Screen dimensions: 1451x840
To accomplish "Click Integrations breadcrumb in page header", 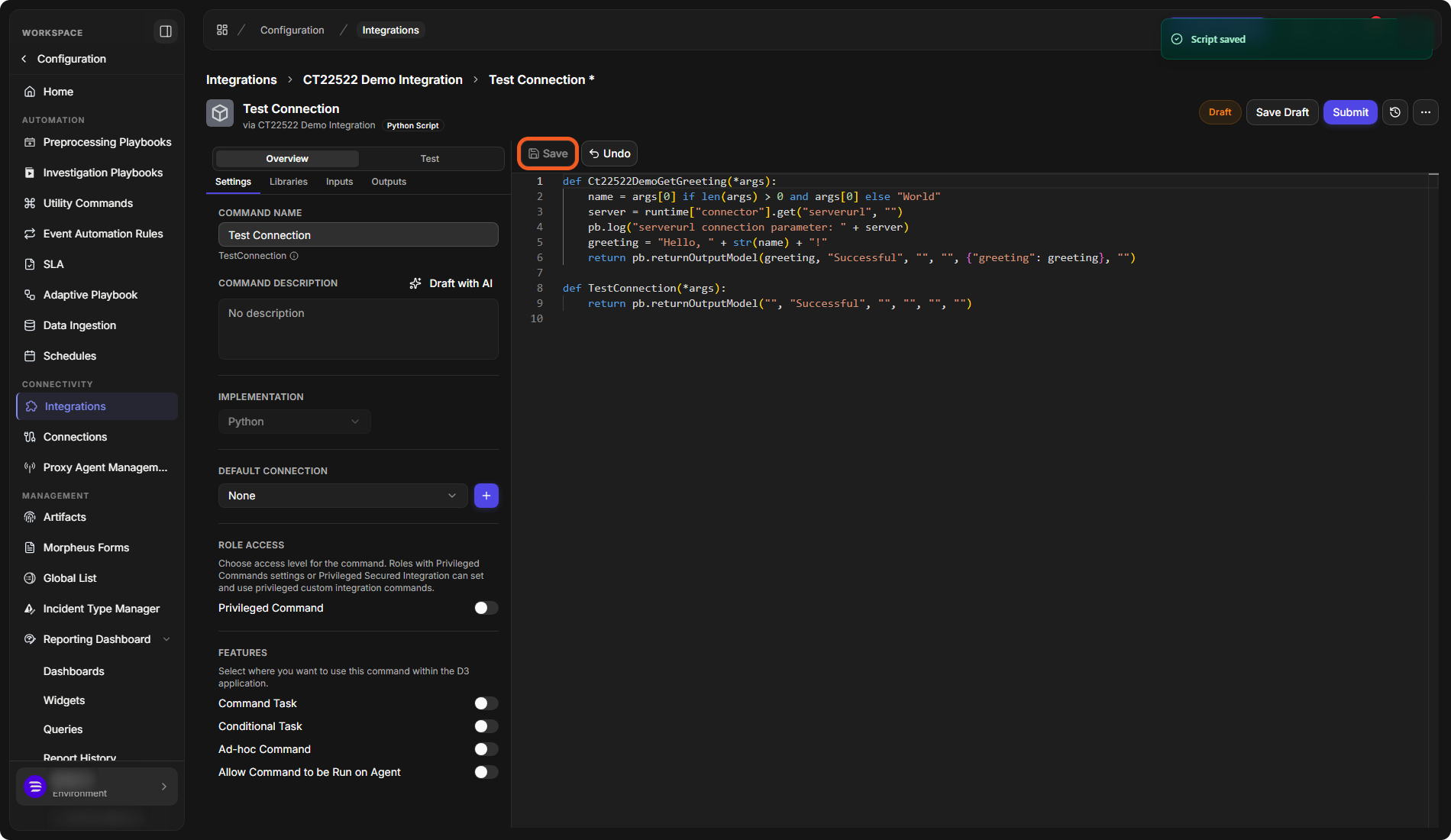I will click(x=241, y=79).
